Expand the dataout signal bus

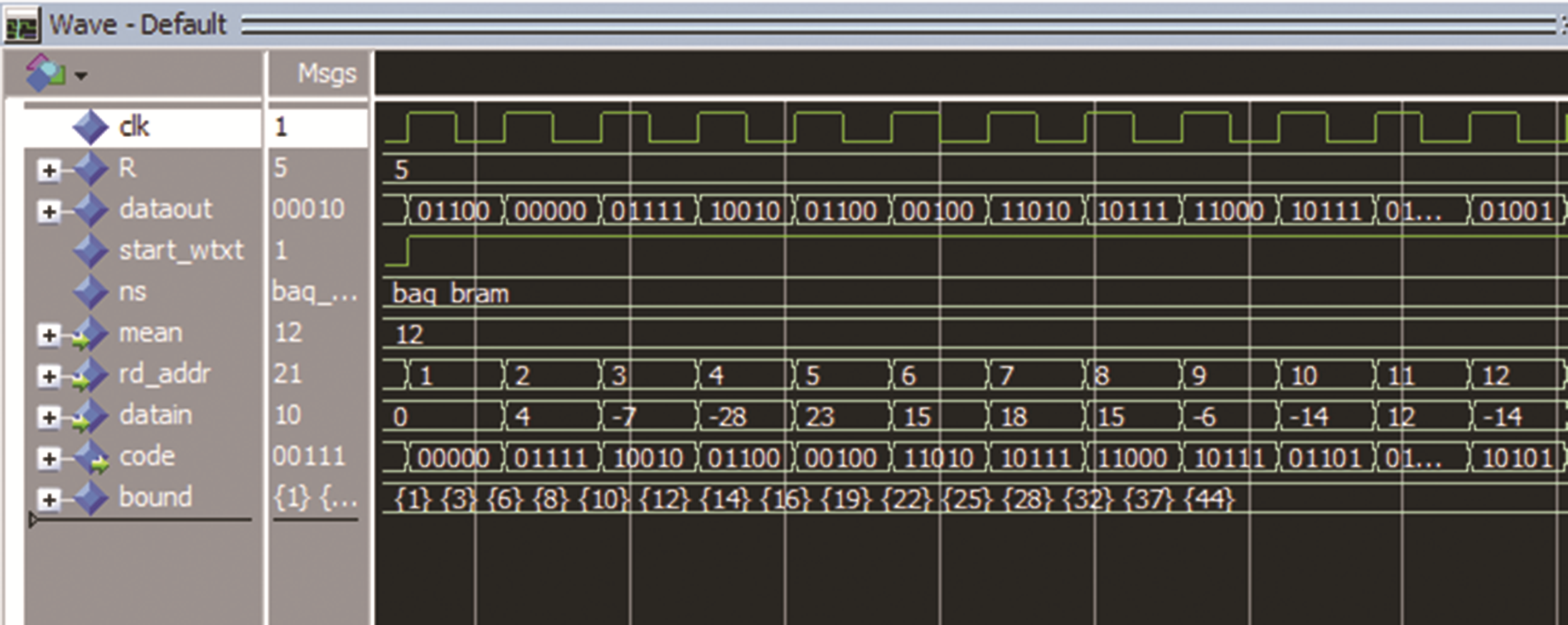point(49,211)
